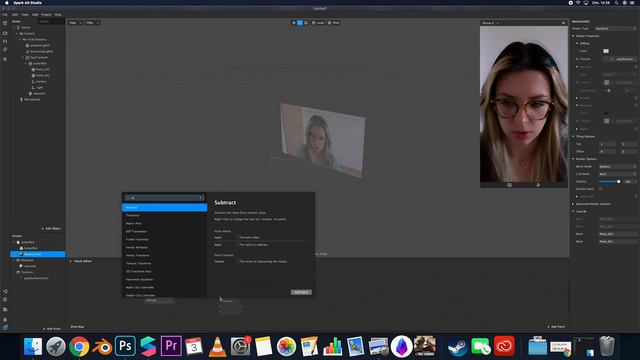Click the simulator options menu icon
Viewport: 640px width, 360px height.
click(563, 23)
